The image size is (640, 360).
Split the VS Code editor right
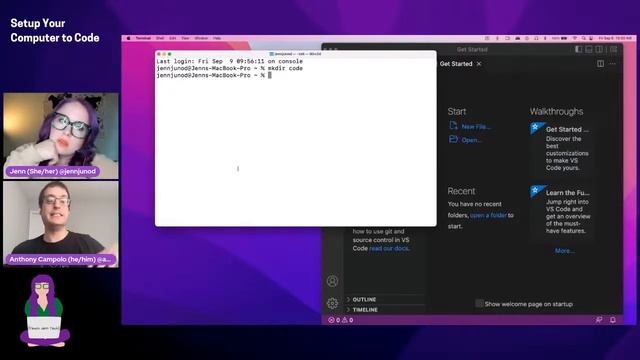600,64
